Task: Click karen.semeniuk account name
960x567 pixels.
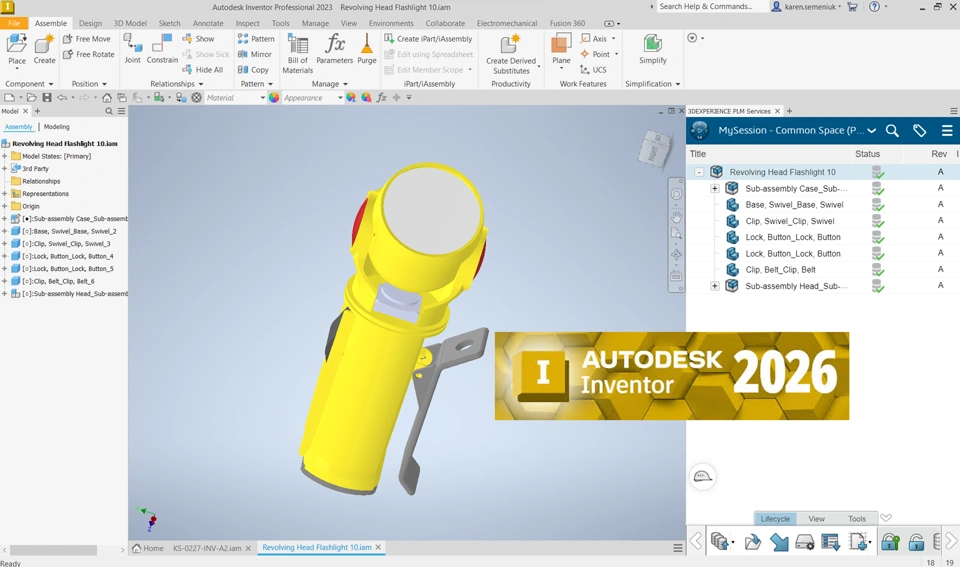Action: tap(812, 7)
